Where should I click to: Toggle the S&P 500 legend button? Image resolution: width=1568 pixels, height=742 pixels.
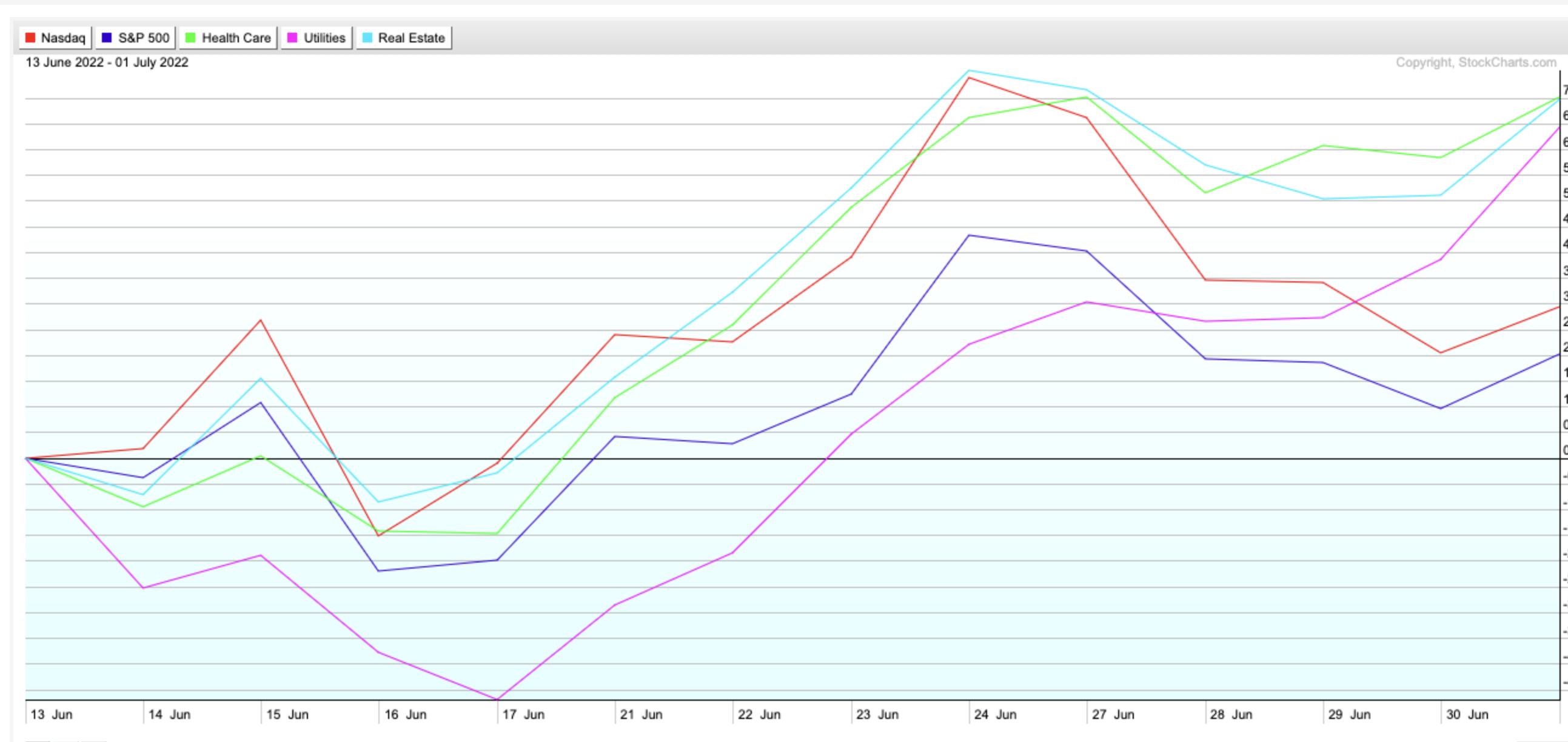coord(136,38)
